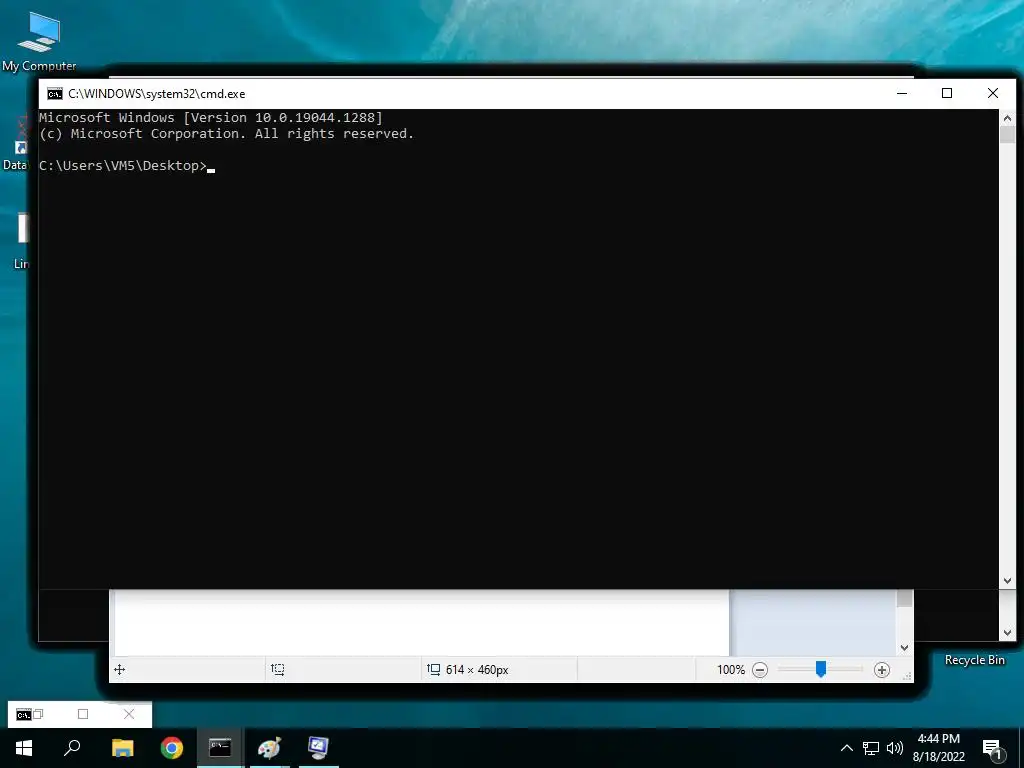The width and height of the screenshot is (1024, 768).
Task: Switch to Command Prompt on the taskbar
Action: 220,748
